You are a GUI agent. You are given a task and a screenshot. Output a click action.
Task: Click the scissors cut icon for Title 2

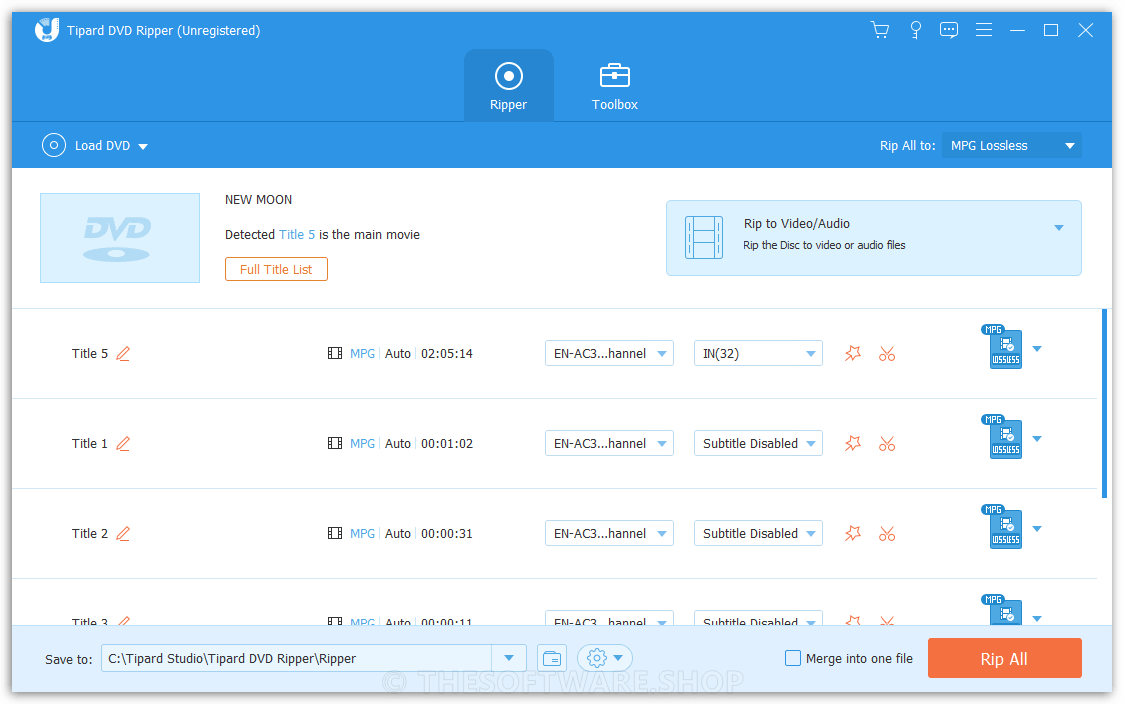pyautogui.click(x=886, y=534)
